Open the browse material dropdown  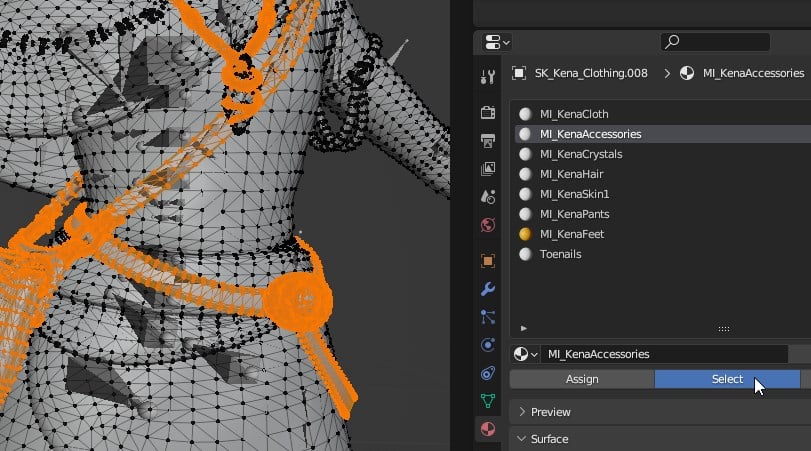coord(525,354)
